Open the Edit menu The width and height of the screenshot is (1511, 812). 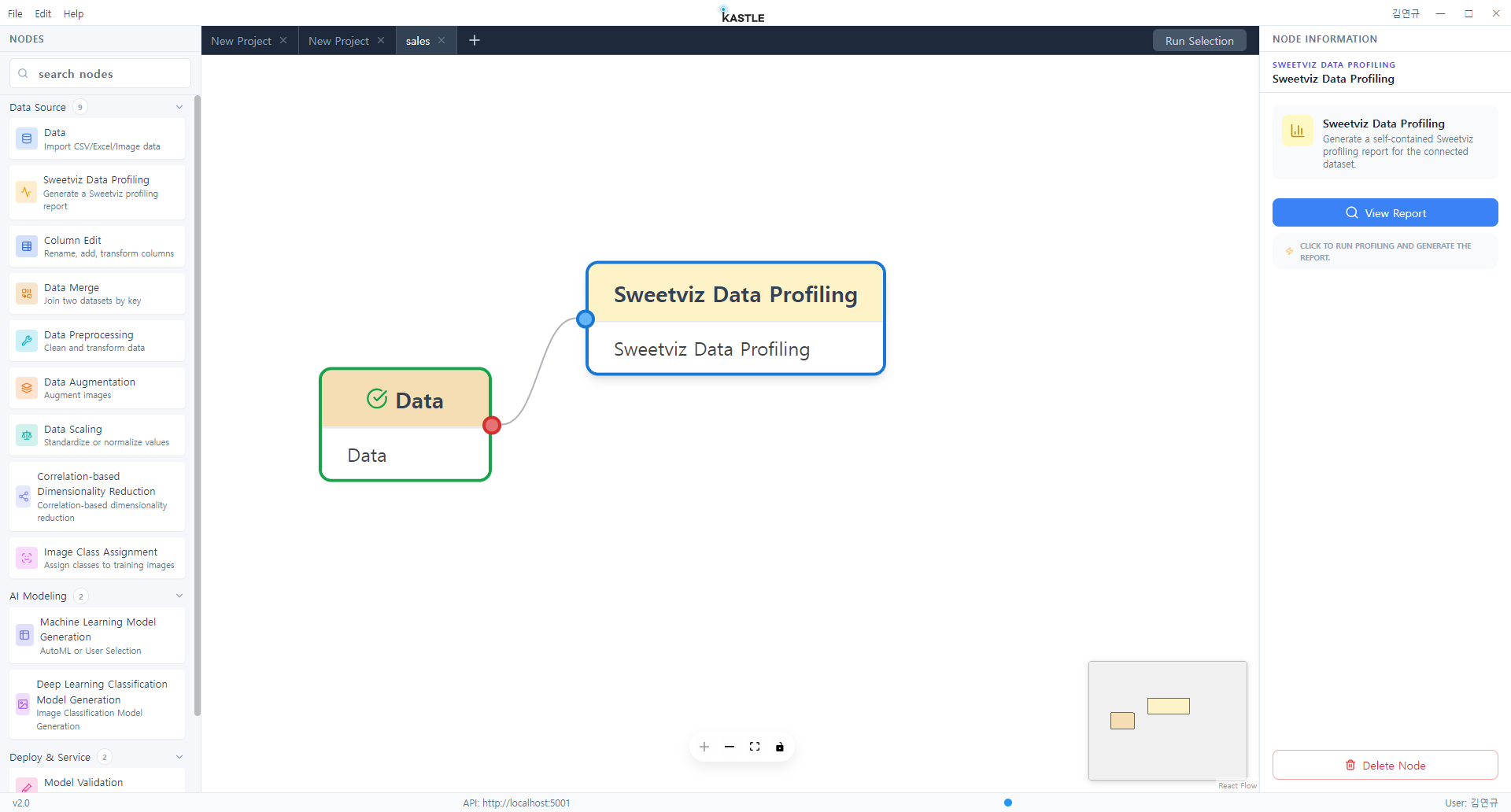[x=43, y=13]
